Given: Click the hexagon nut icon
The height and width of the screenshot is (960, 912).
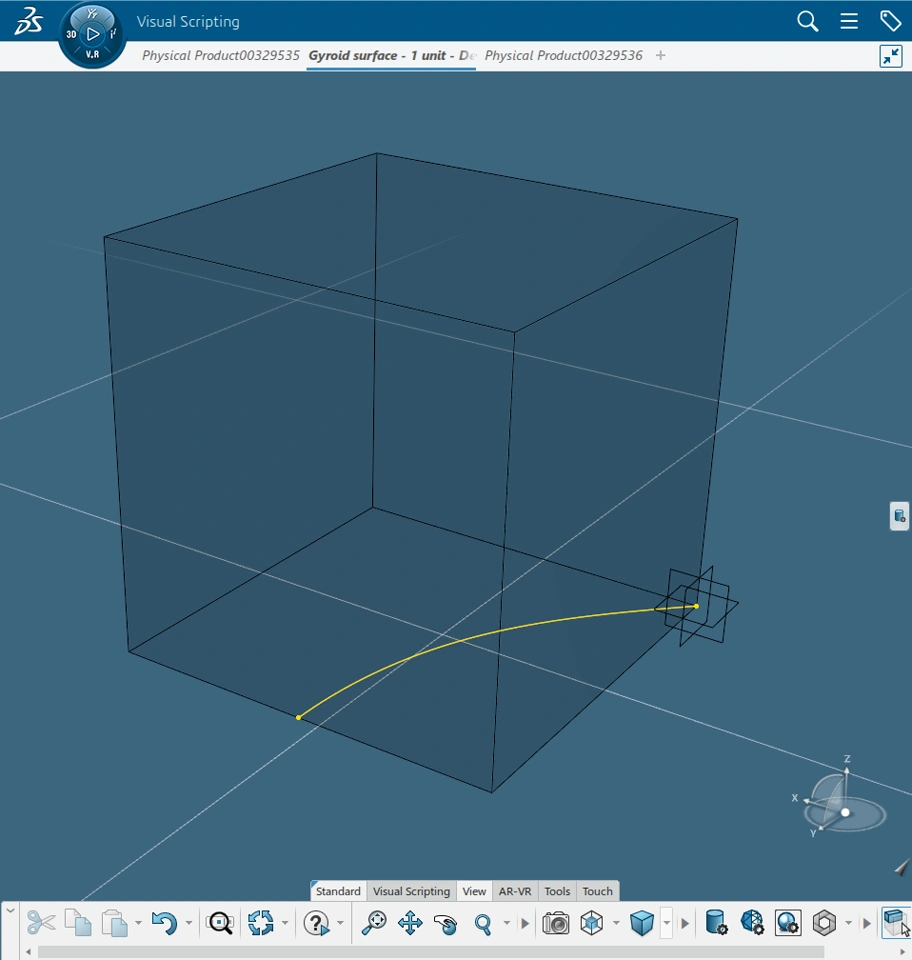Looking at the screenshot, I should (x=824, y=923).
